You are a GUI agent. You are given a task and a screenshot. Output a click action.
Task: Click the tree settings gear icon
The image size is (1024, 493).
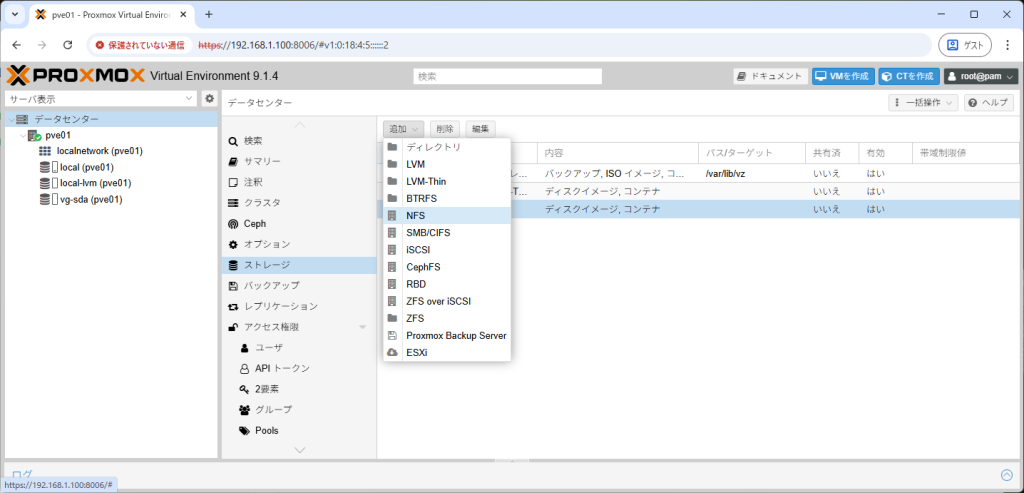(210, 99)
